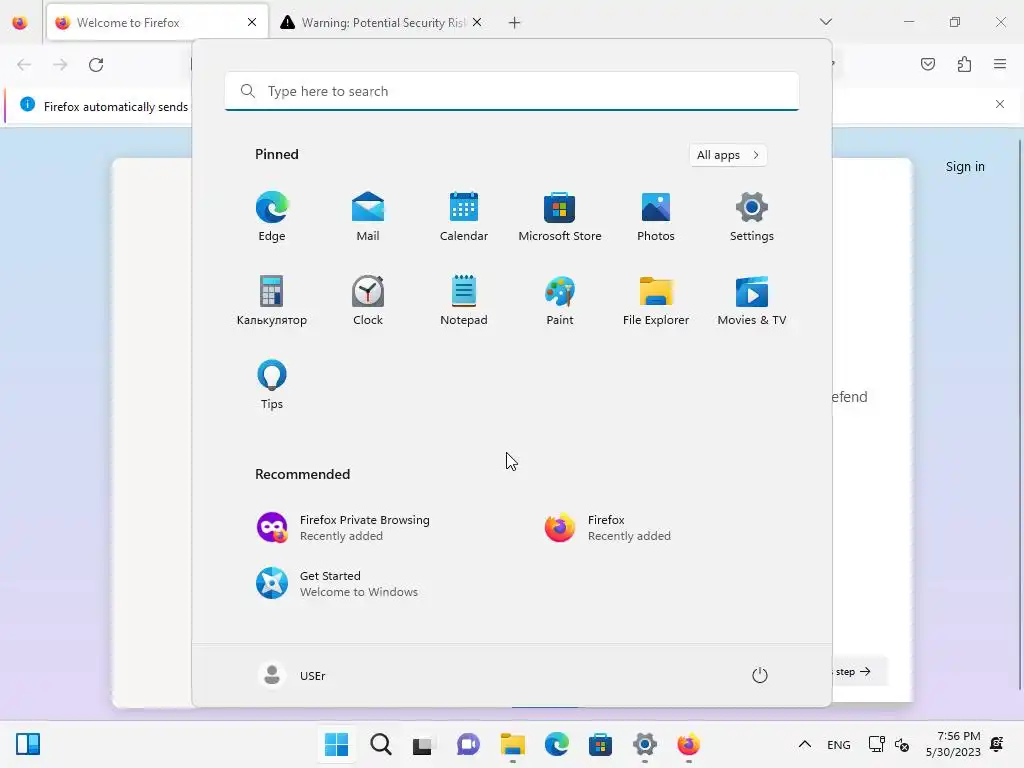Launch the Photos app
Image resolution: width=1024 pixels, height=768 pixels.
pos(656,217)
